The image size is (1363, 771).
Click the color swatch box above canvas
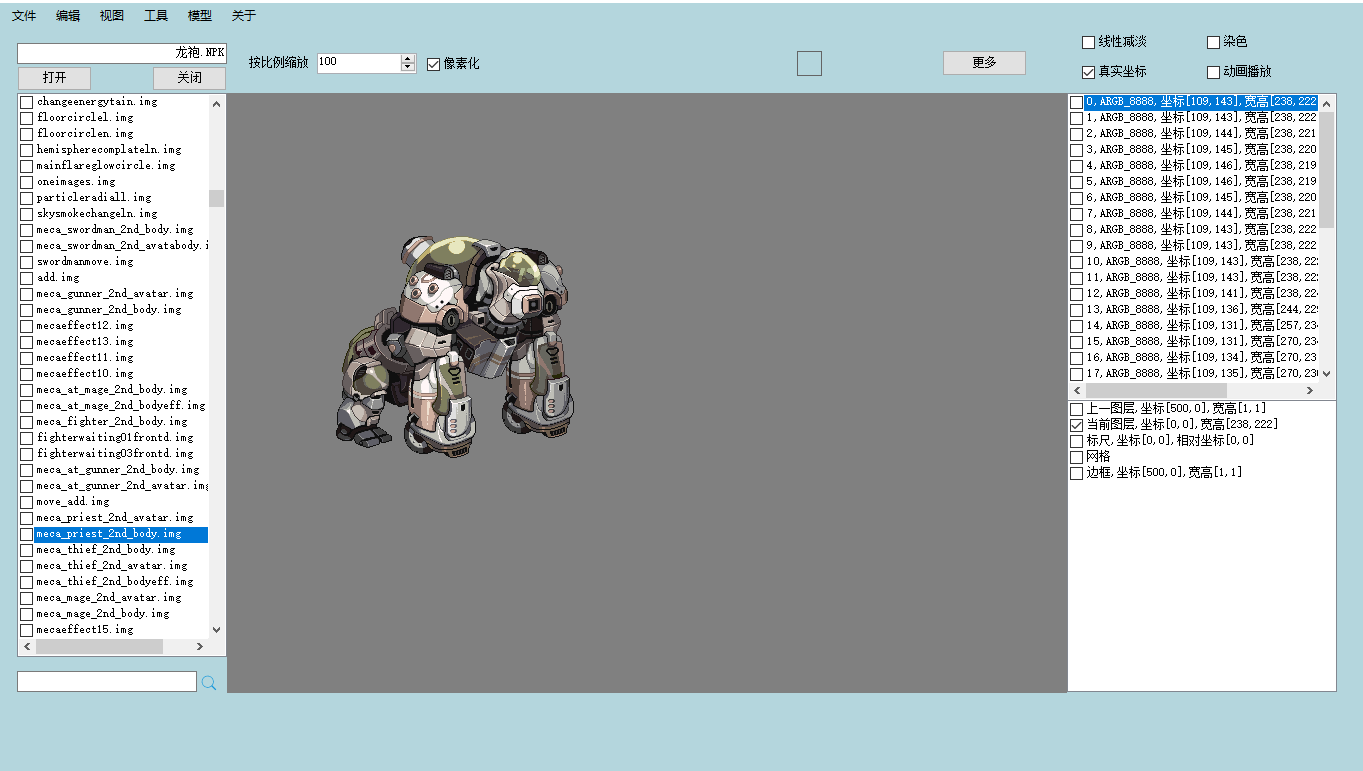tap(809, 63)
